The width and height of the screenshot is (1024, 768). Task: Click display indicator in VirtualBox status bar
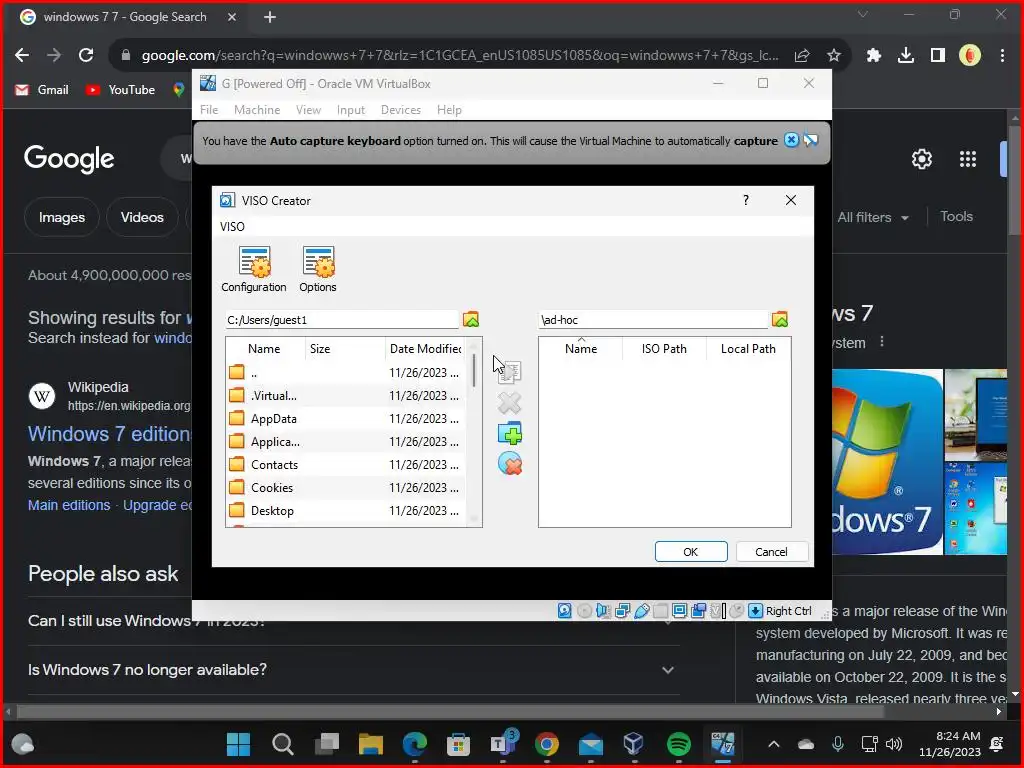[x=679, y=611]
